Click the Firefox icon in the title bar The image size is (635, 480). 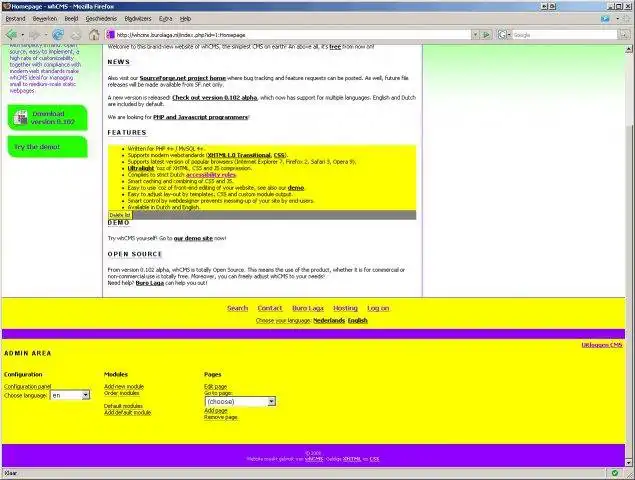point(6,6)
